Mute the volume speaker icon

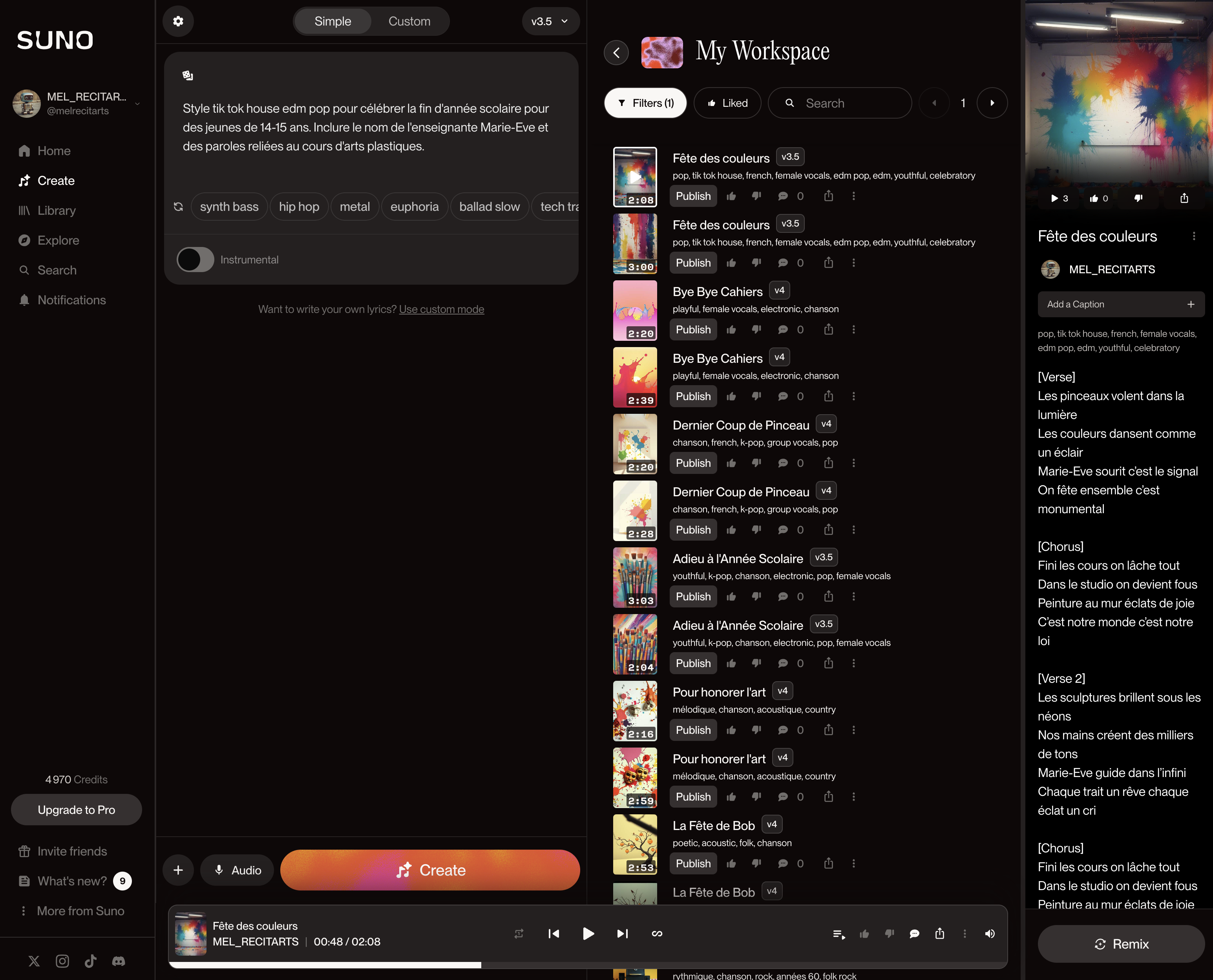pos(990,934)
